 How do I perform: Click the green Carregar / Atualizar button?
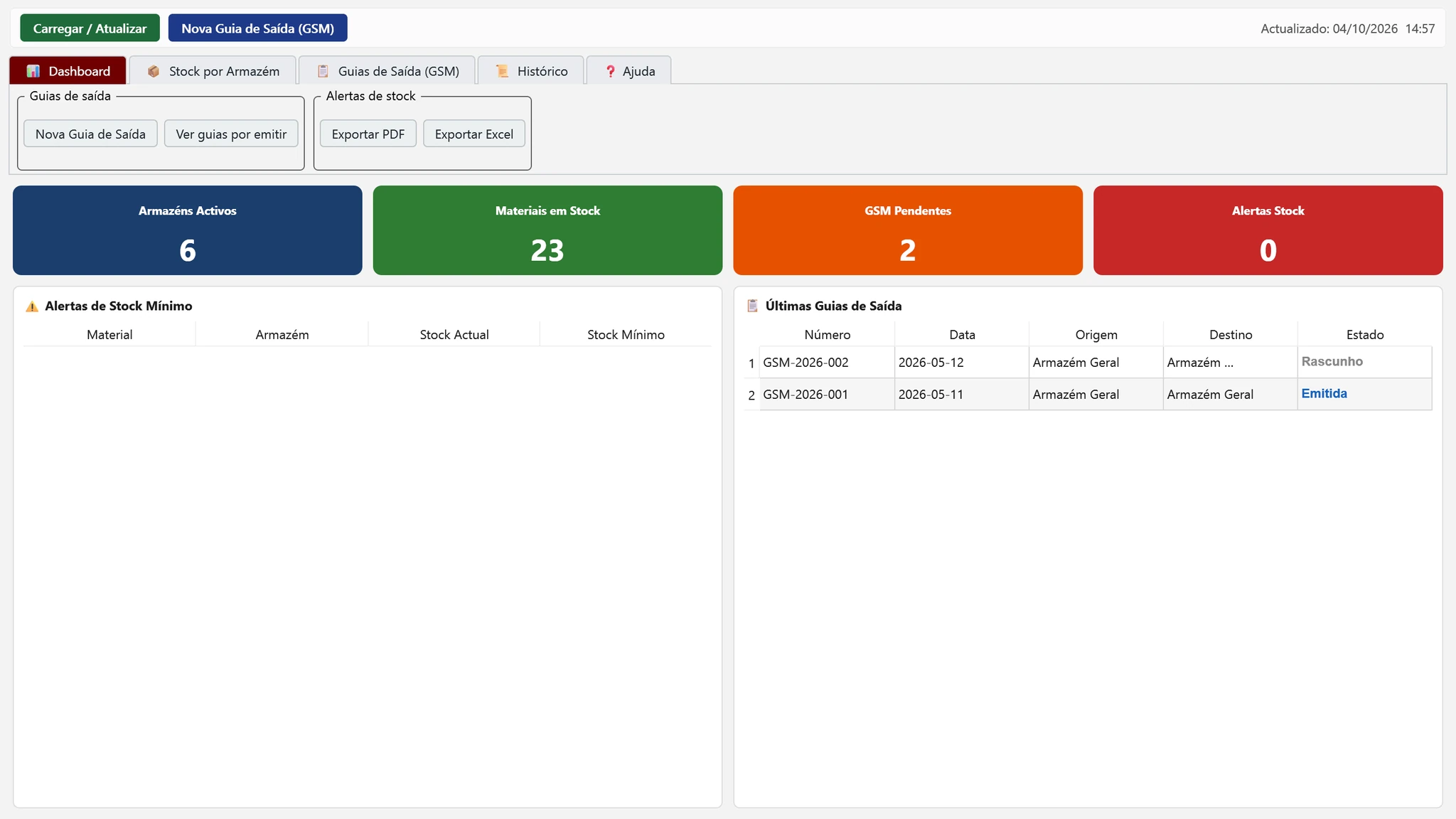click(90, 28)
